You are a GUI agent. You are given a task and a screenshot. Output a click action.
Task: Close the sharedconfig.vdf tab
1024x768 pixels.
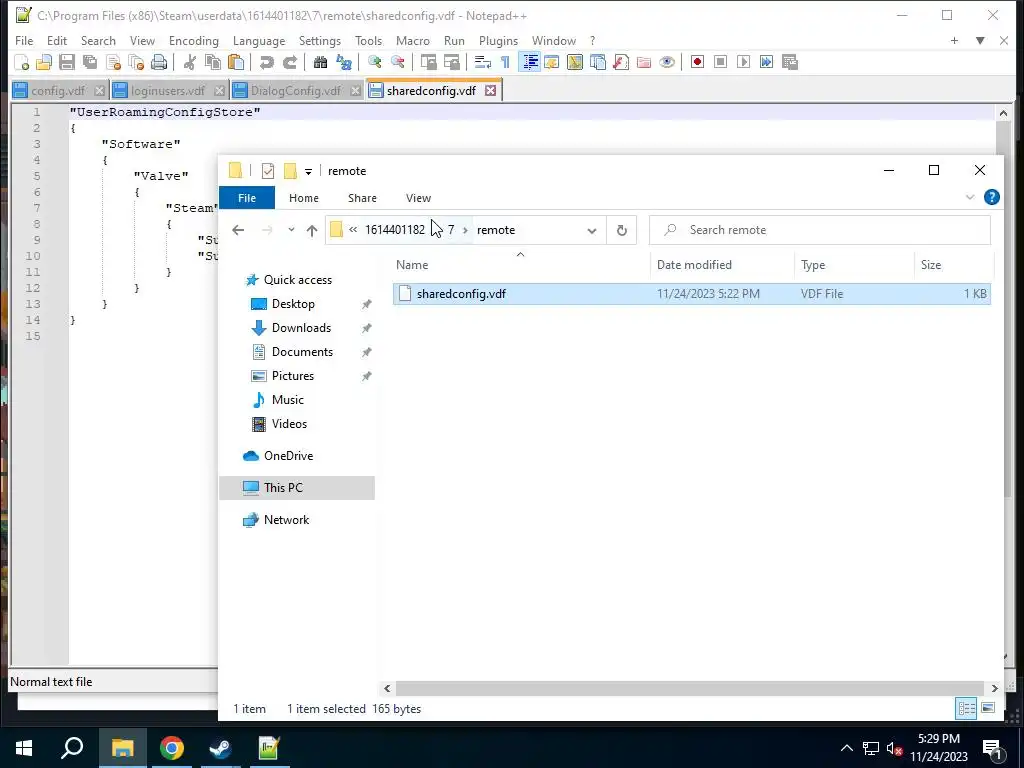[490, 91]
